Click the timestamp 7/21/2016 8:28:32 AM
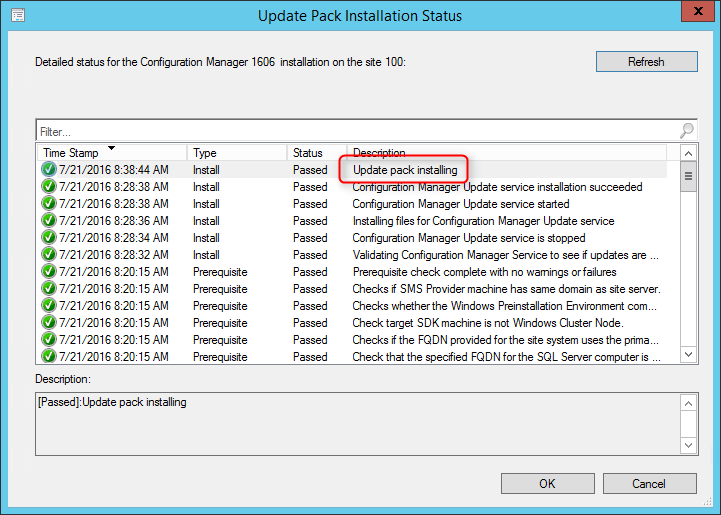Image resolution: width=721 pixels, height=515 pixels. [114, 255]
